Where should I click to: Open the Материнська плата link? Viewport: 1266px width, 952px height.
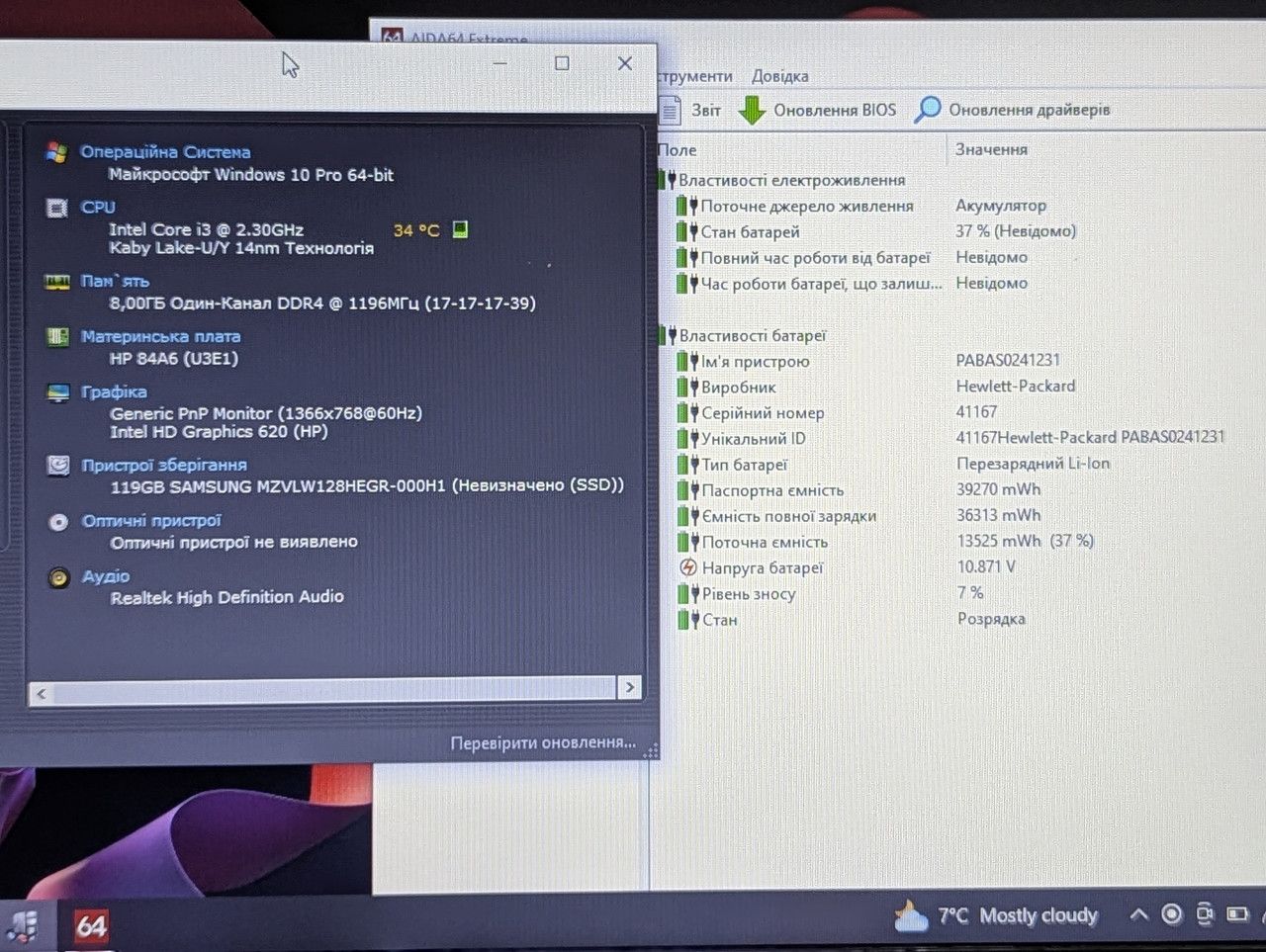160,337
